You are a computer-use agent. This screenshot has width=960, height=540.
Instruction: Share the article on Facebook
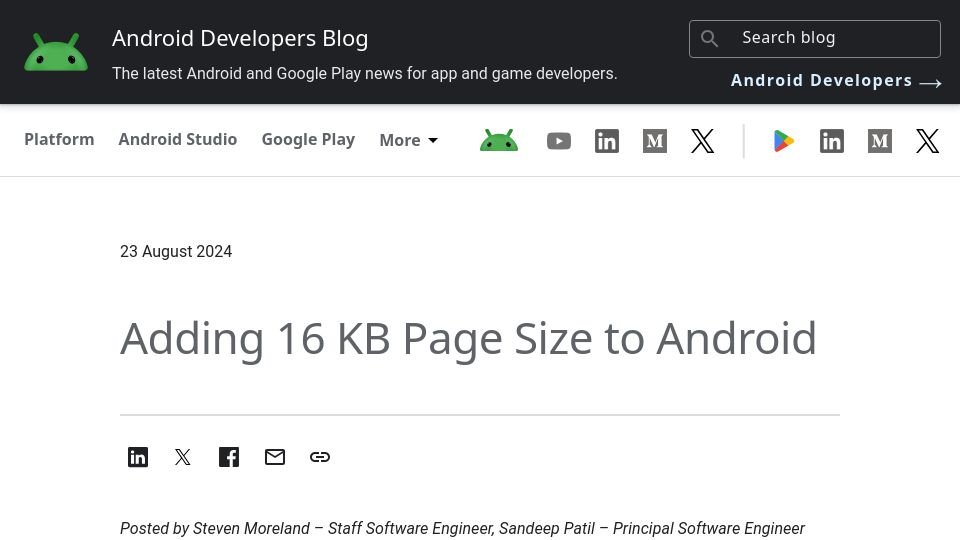point(229,457)
